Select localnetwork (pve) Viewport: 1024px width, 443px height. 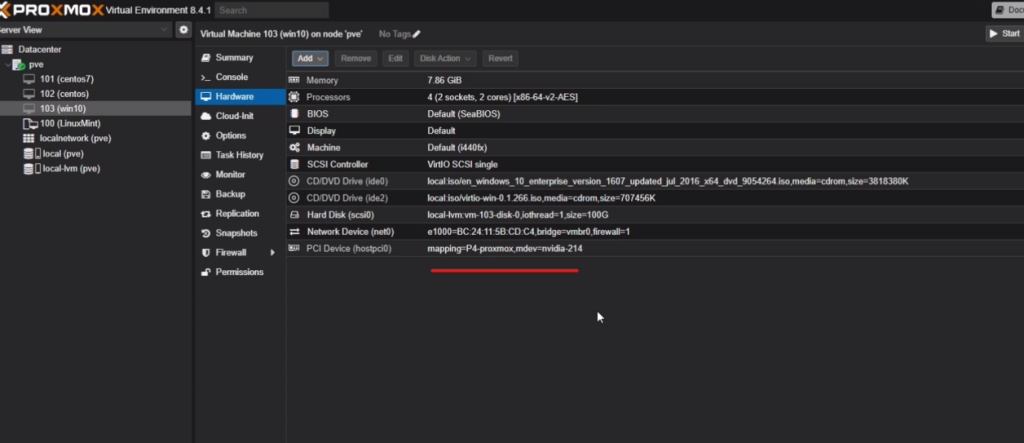tap(75, 139)
